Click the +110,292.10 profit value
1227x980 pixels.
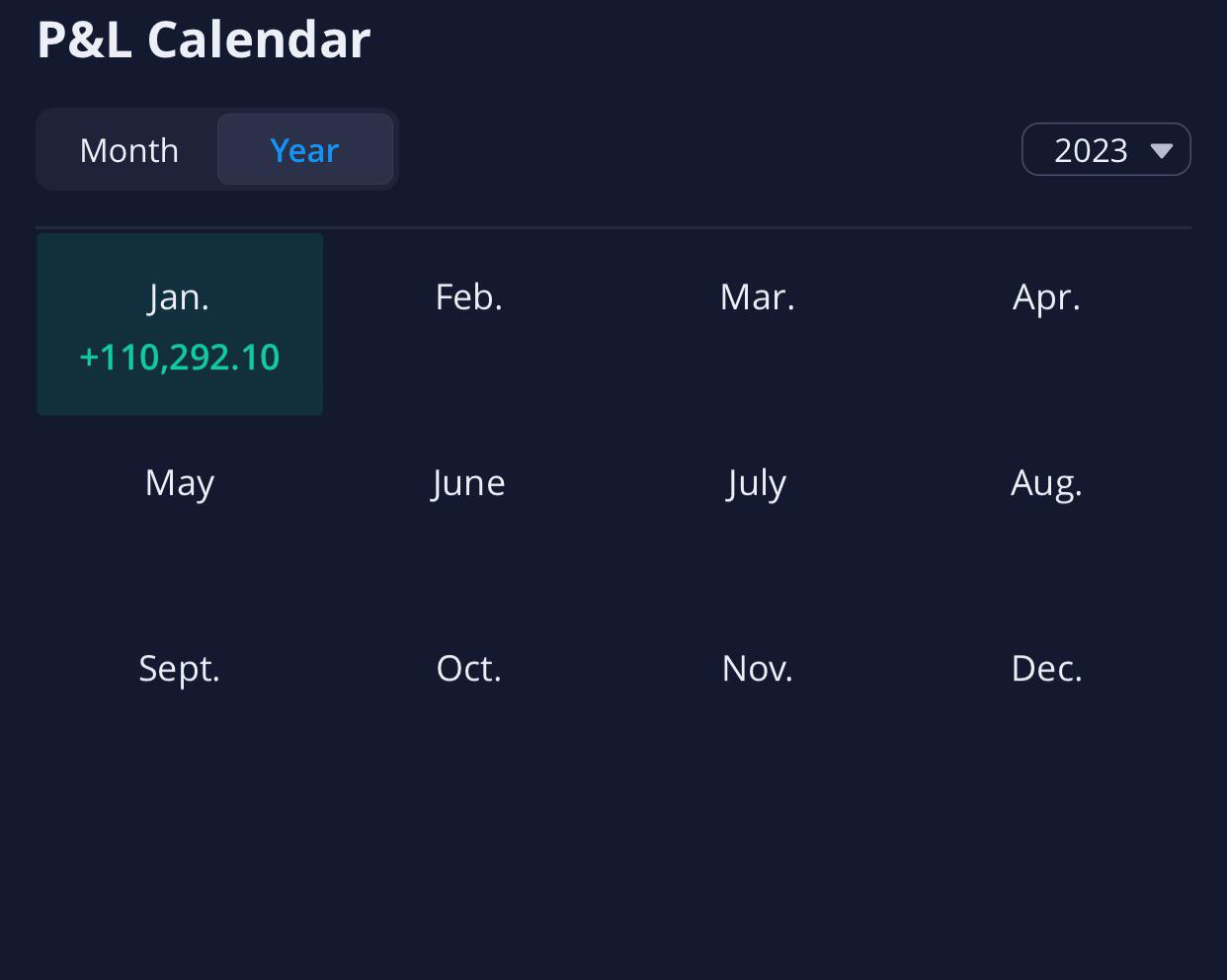(180, 358)
